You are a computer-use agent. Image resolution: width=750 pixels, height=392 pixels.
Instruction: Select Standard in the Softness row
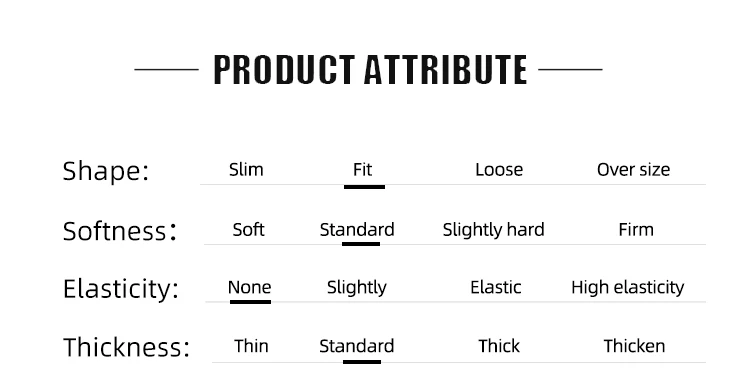click(357, 230)
